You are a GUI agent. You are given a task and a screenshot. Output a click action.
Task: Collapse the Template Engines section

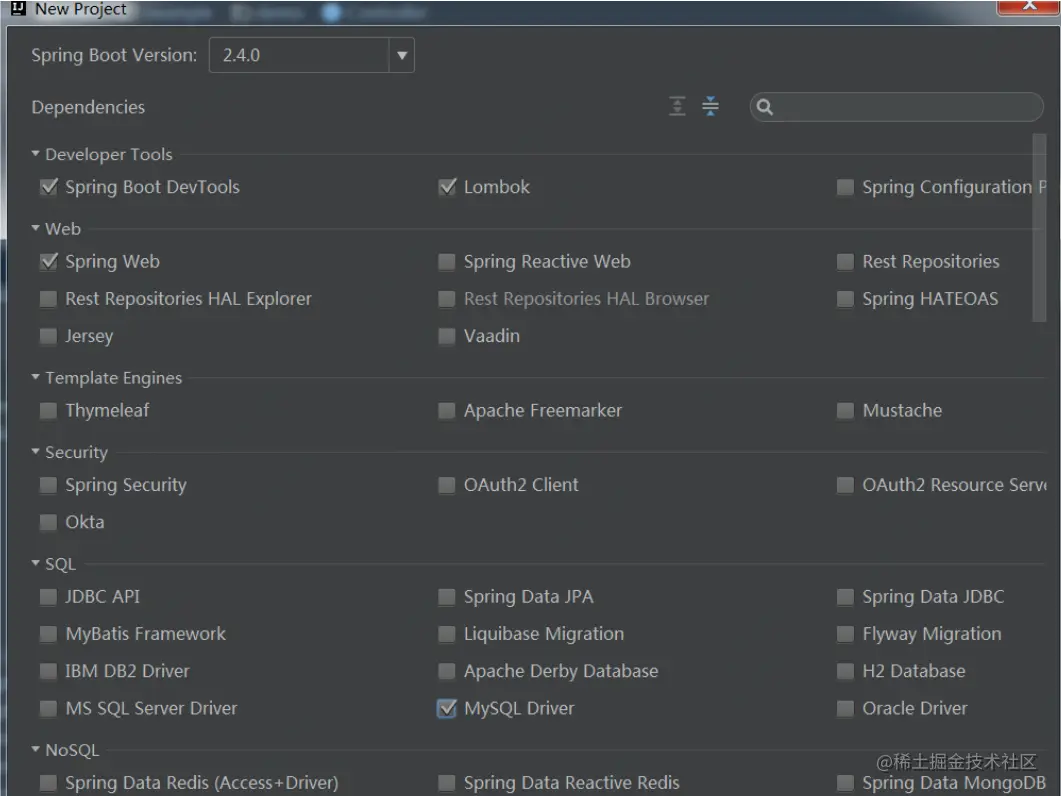coord(36,378)
